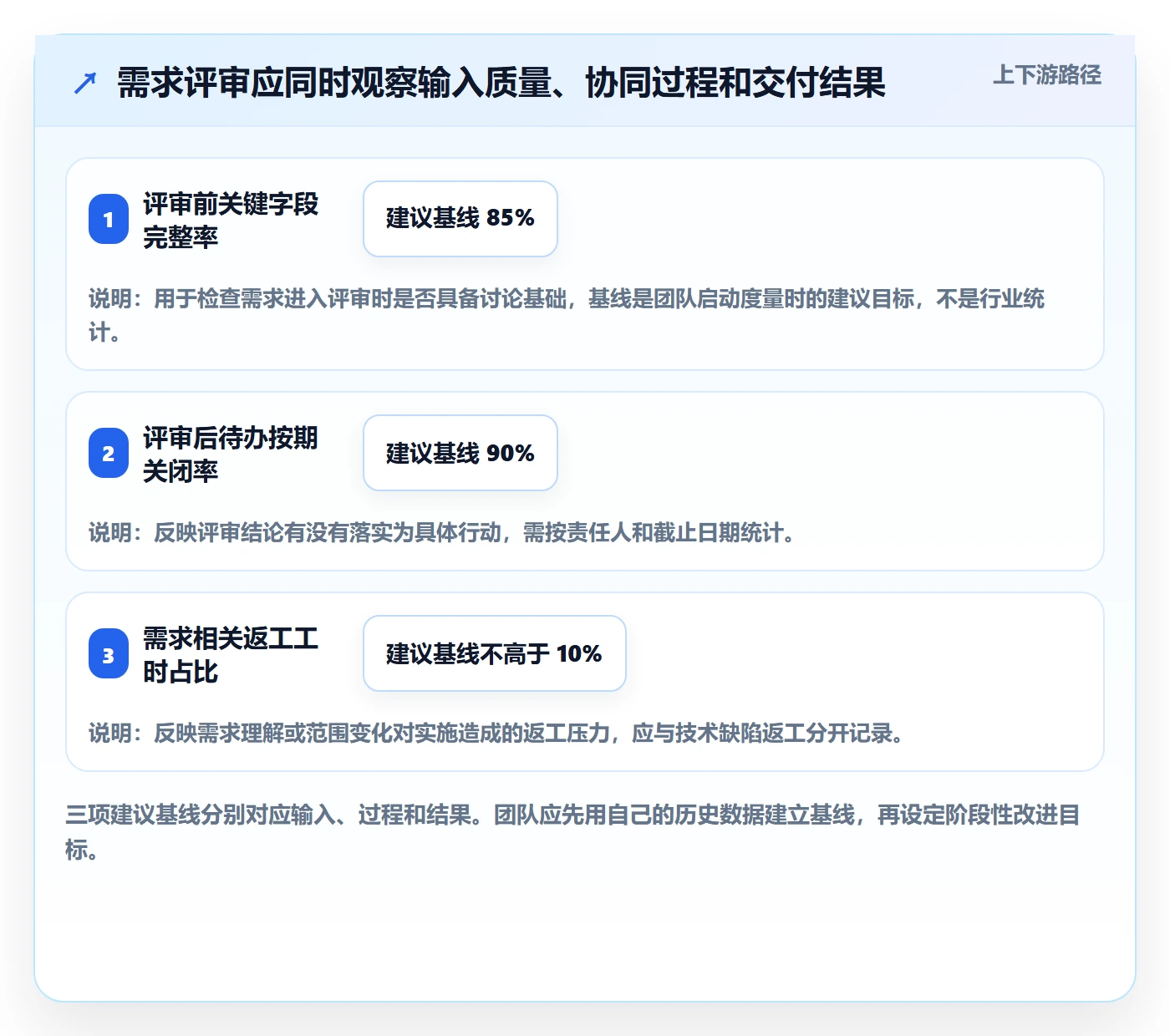Click the heading 需求评审应同时观察输入质量
Image resolution: width=1170 pixels, height=1036 pixels.
501,83
